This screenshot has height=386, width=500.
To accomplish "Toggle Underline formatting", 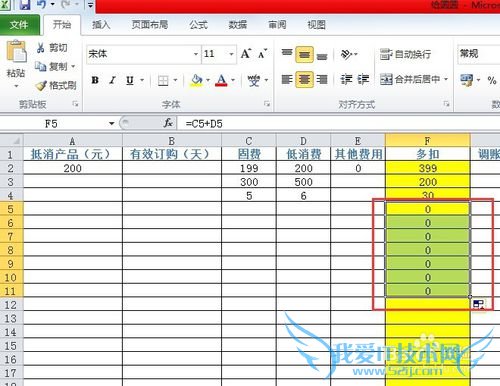I will [x=130, y=80].
